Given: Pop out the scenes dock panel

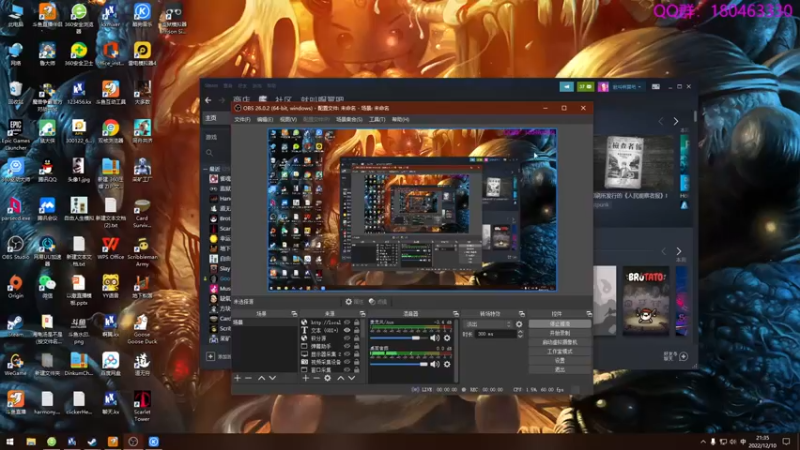Looking at the screenshot, I should [294, 313].
